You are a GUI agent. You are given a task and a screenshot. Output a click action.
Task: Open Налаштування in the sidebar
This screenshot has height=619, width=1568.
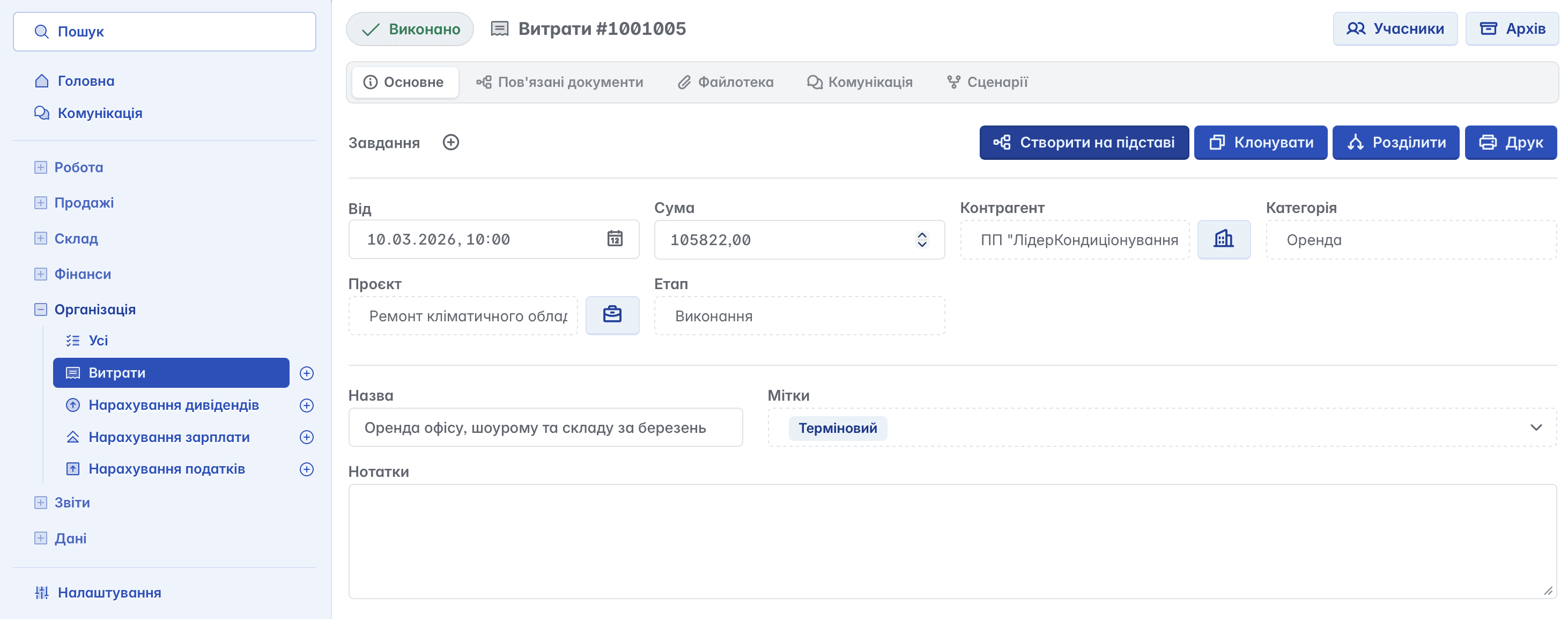pos(109,592)
